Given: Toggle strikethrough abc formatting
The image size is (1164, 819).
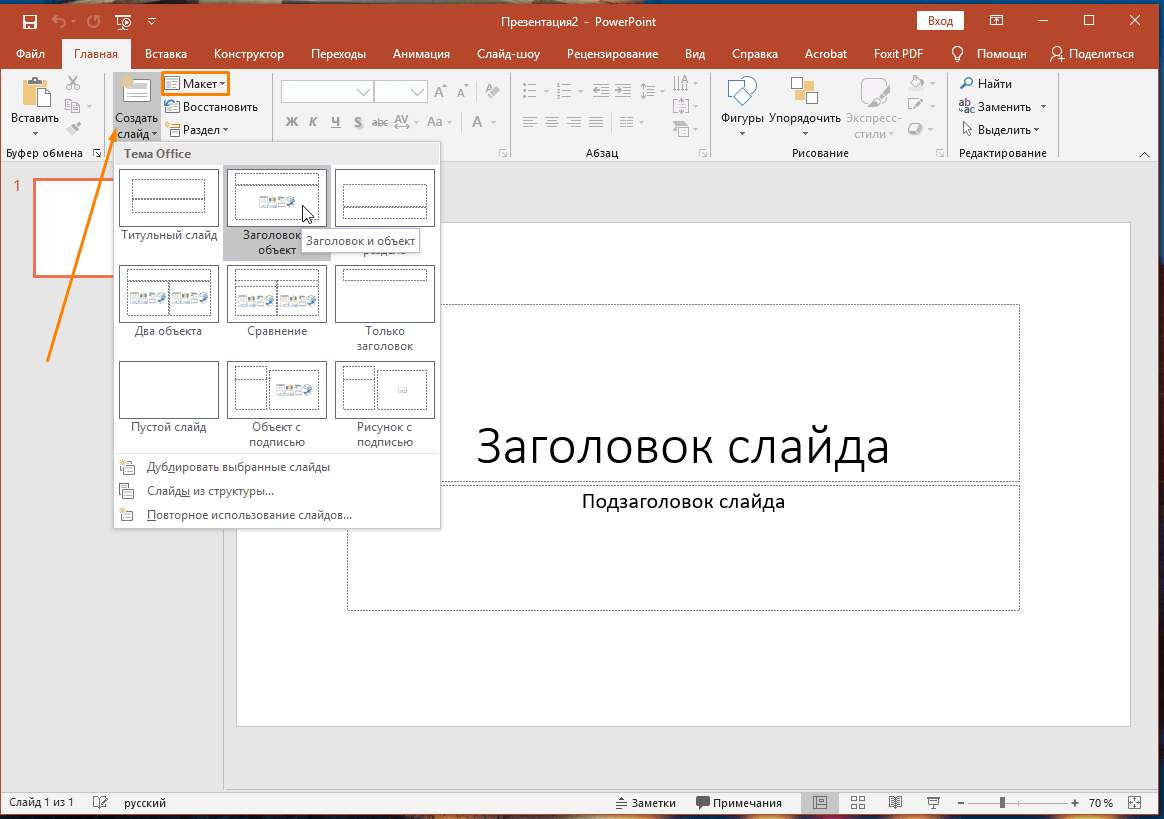Looking at the screenshot, I should [379, 121].
